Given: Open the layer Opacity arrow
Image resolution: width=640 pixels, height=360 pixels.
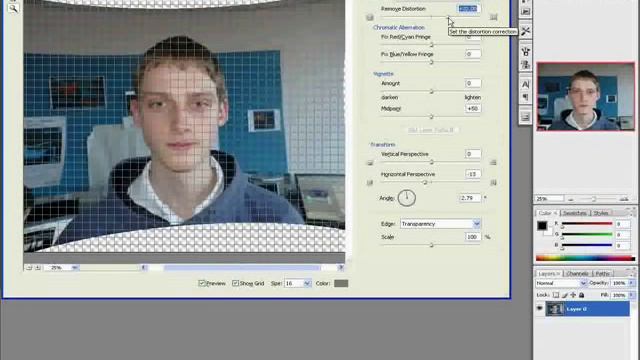Looking at the screenshot, I should [632, 283].
